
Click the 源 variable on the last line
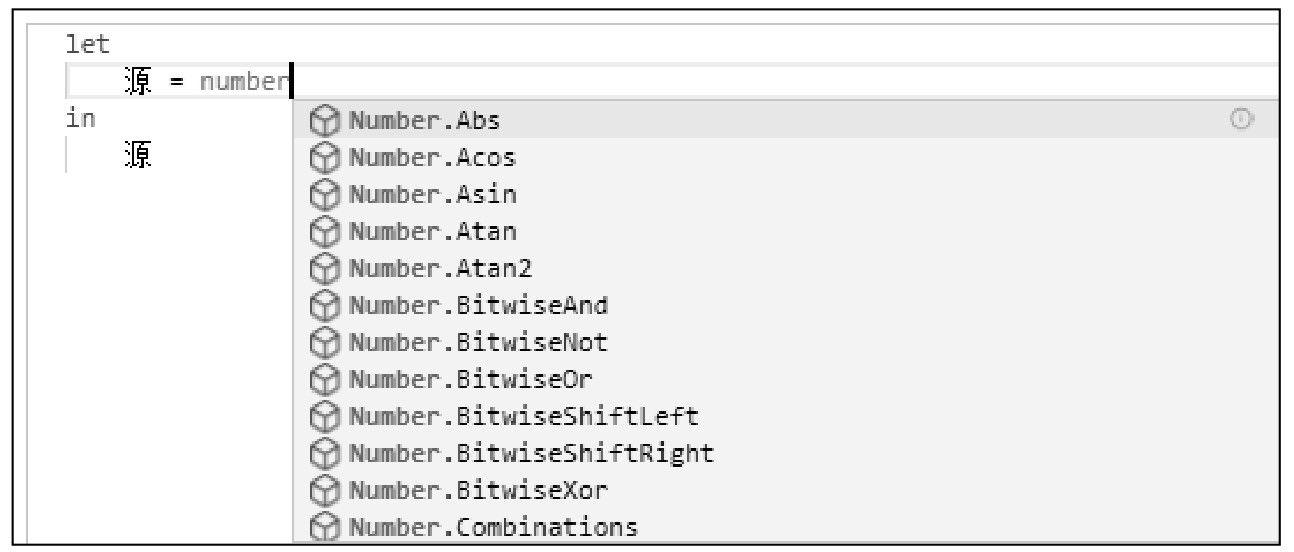[138, 155]
